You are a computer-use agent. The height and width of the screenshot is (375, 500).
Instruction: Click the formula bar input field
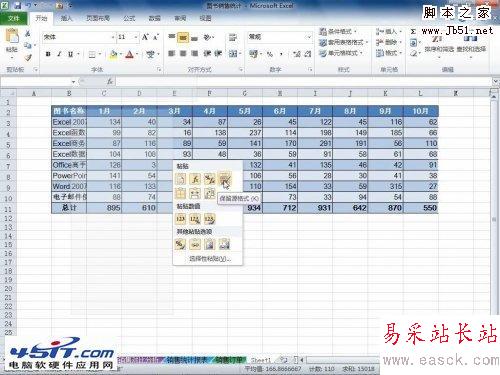click(x=303, y=82)
